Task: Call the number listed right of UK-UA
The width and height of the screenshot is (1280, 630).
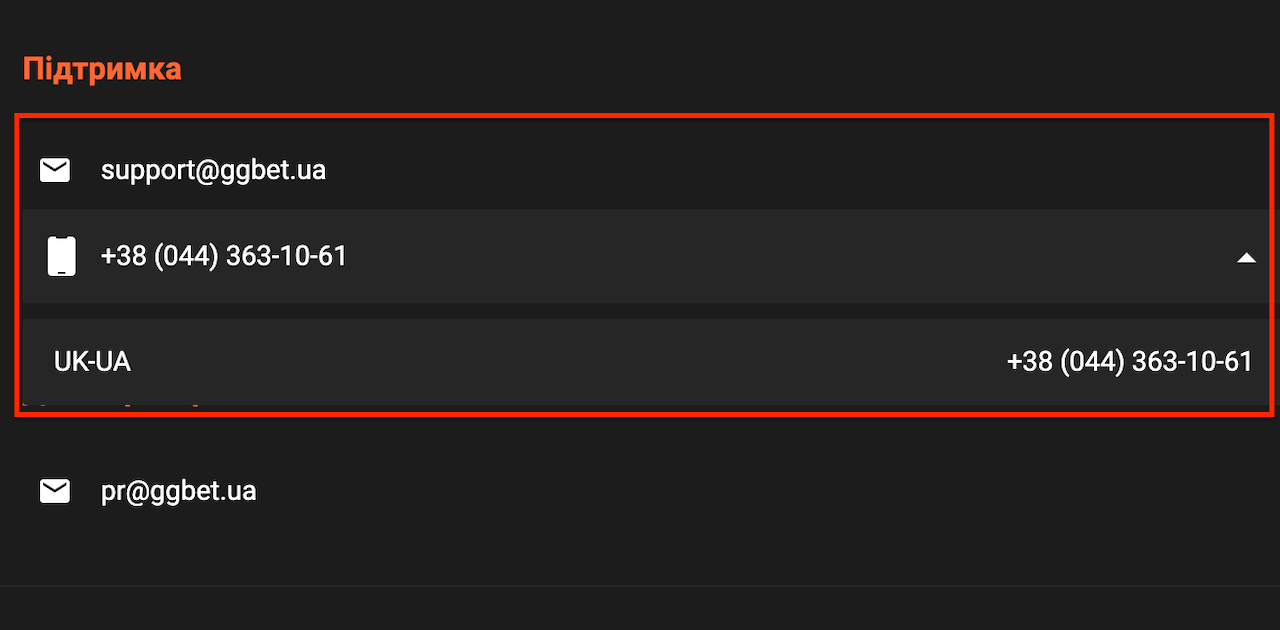Action: (x=1130, y=361)
